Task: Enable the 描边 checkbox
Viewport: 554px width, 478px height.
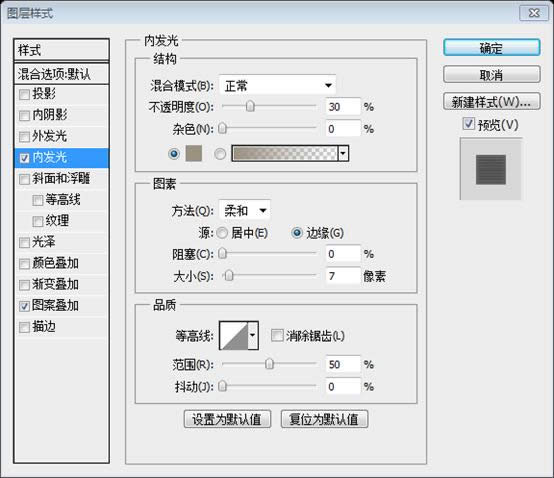Action: [24, 327]
